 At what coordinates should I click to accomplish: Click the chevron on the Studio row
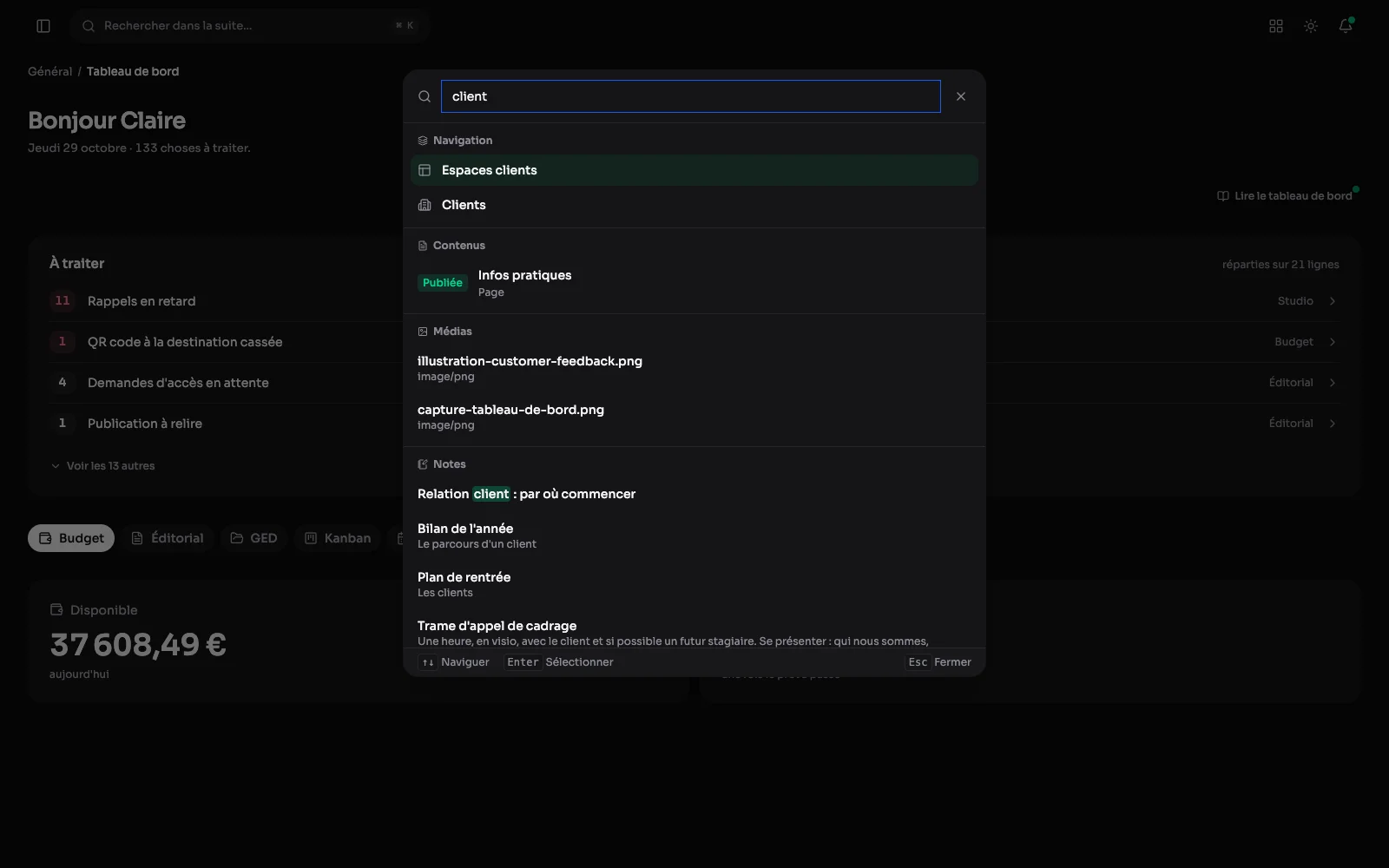(x=1333, y=301)
